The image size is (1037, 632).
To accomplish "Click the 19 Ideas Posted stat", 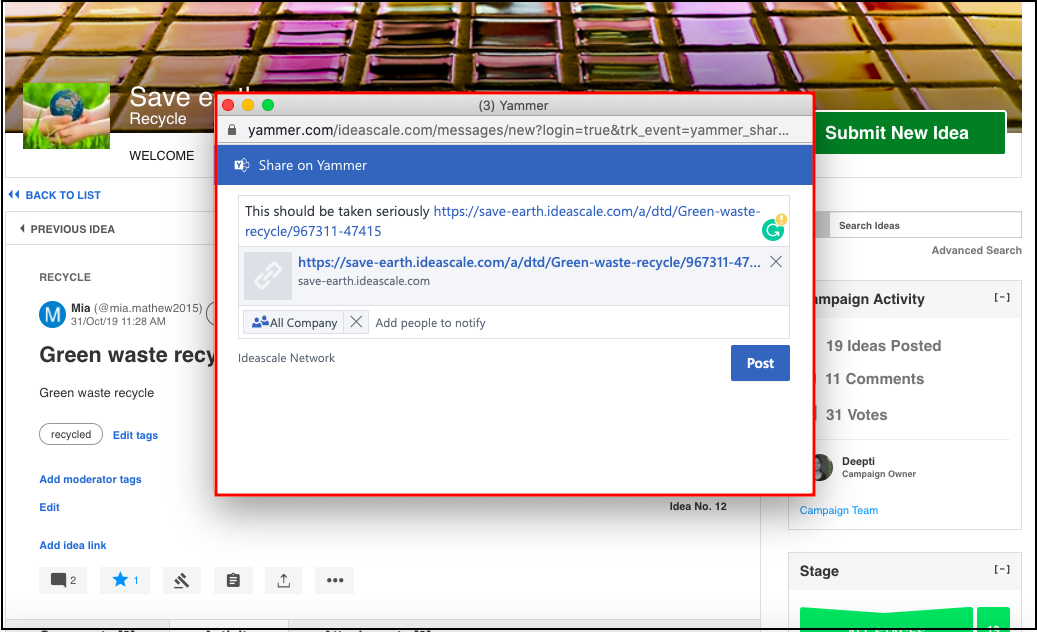I will (884, 346).
